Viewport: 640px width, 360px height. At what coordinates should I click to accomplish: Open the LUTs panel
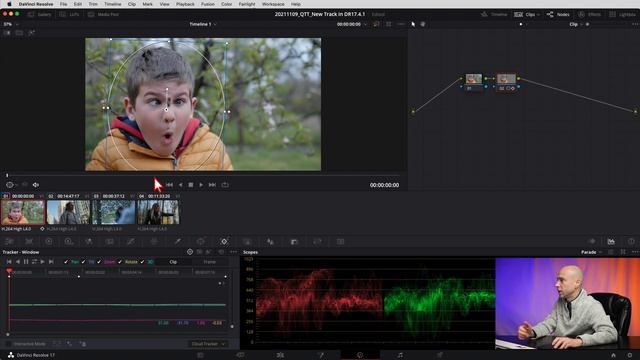(x=69, y=14)
